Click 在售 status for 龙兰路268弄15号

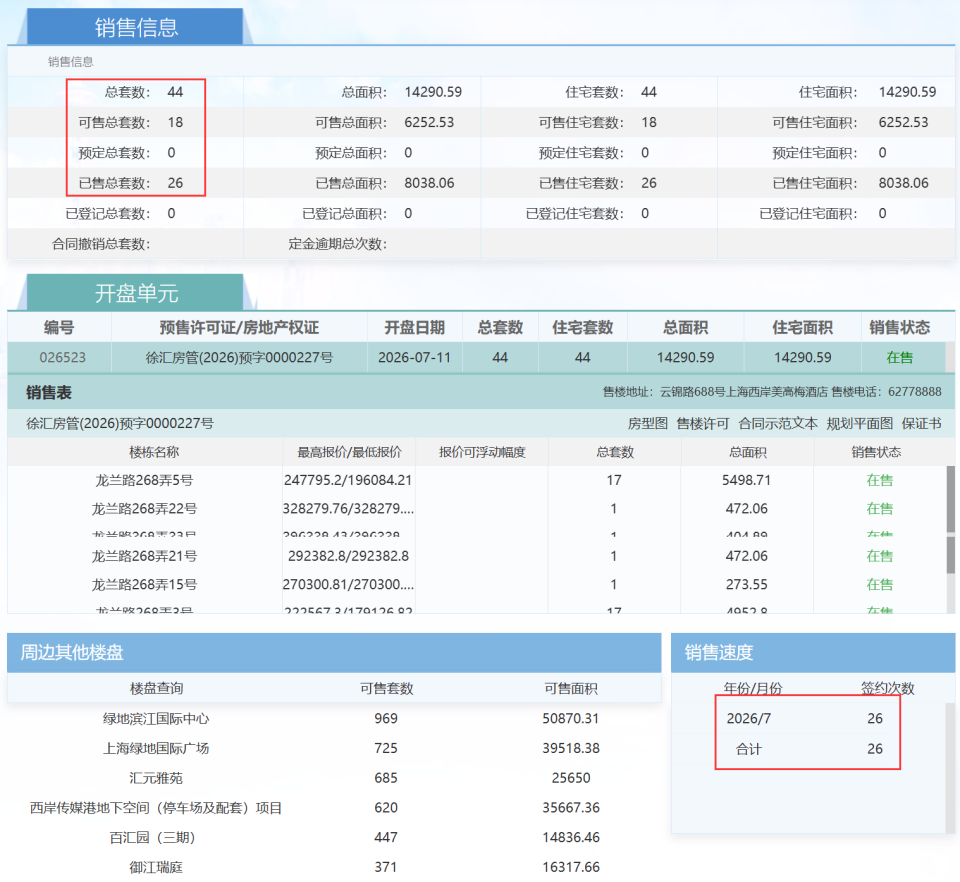tap(879, 585)
